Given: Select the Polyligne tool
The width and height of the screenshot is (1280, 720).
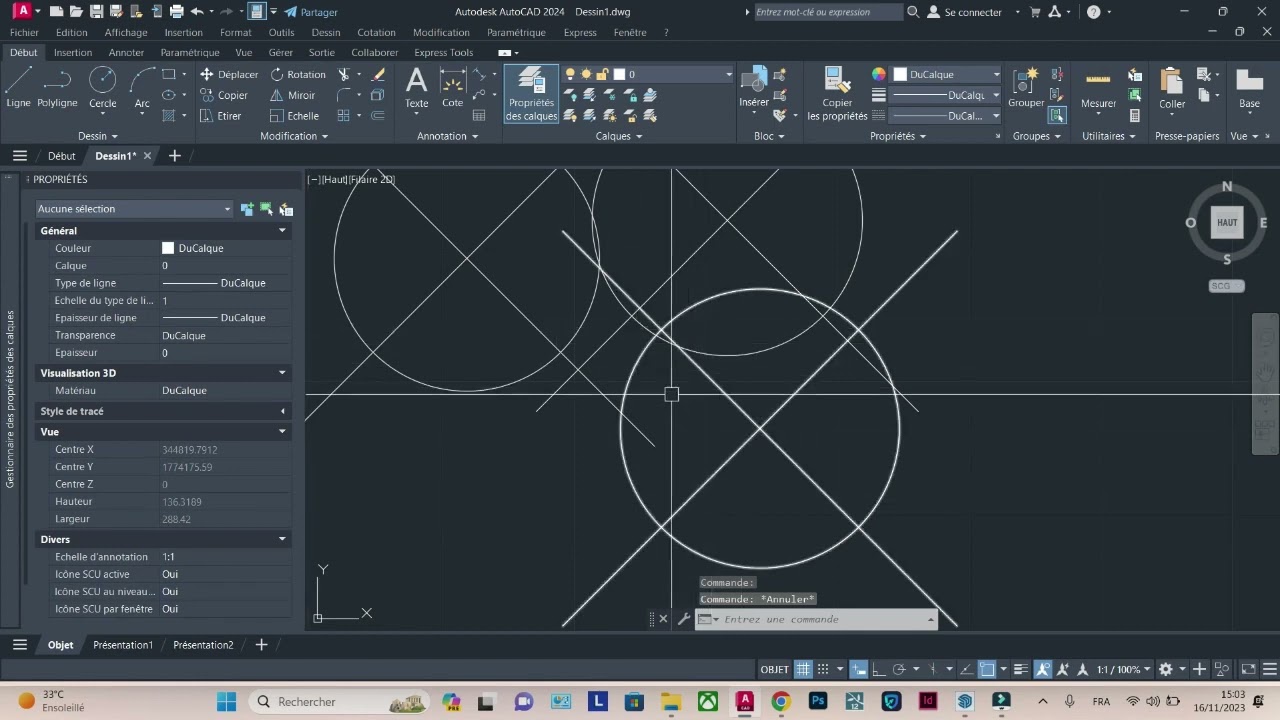Looking at the screenshot, I should 57,87.
